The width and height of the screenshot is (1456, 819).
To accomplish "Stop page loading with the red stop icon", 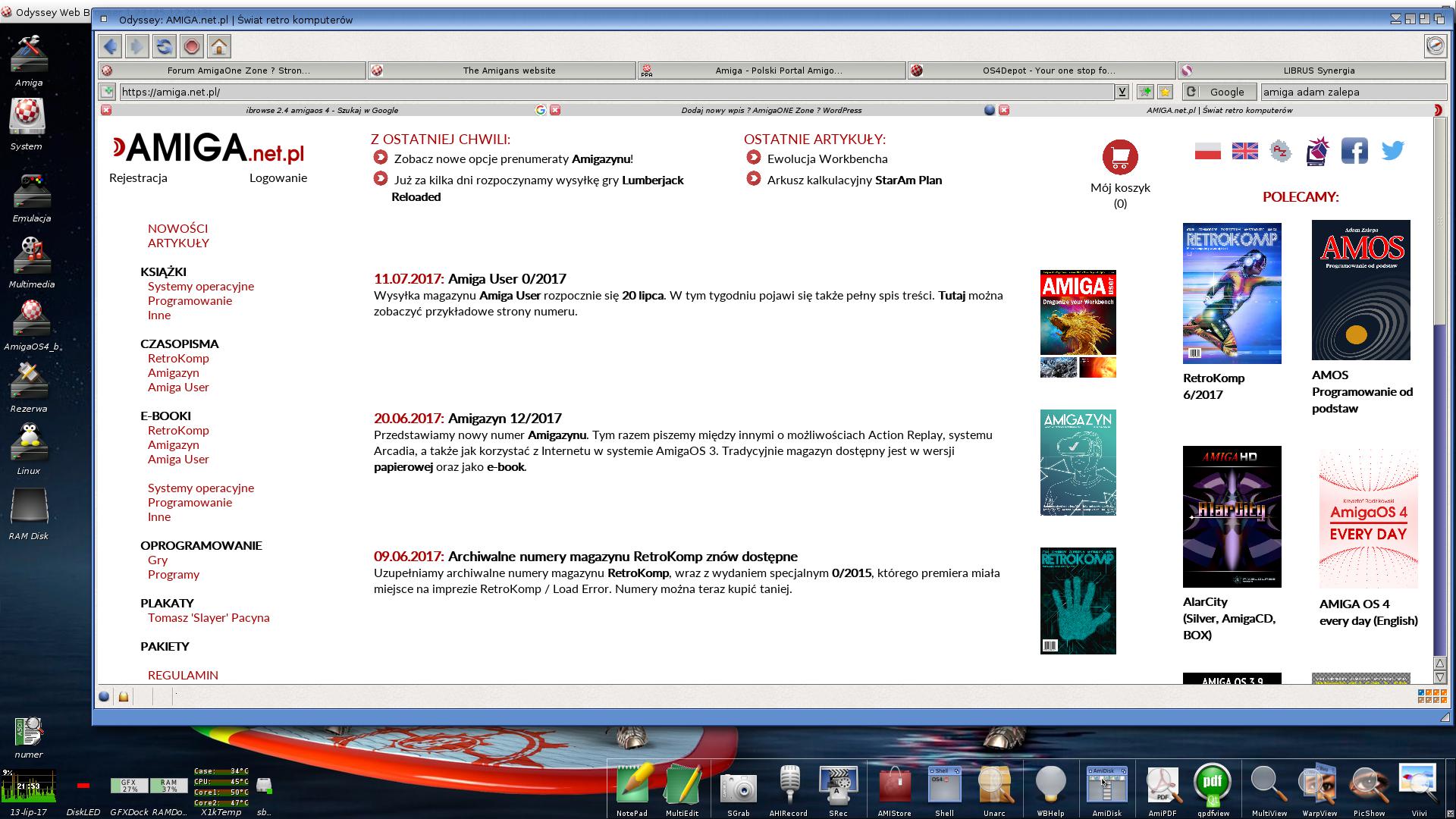I will (x=192, y=46).
